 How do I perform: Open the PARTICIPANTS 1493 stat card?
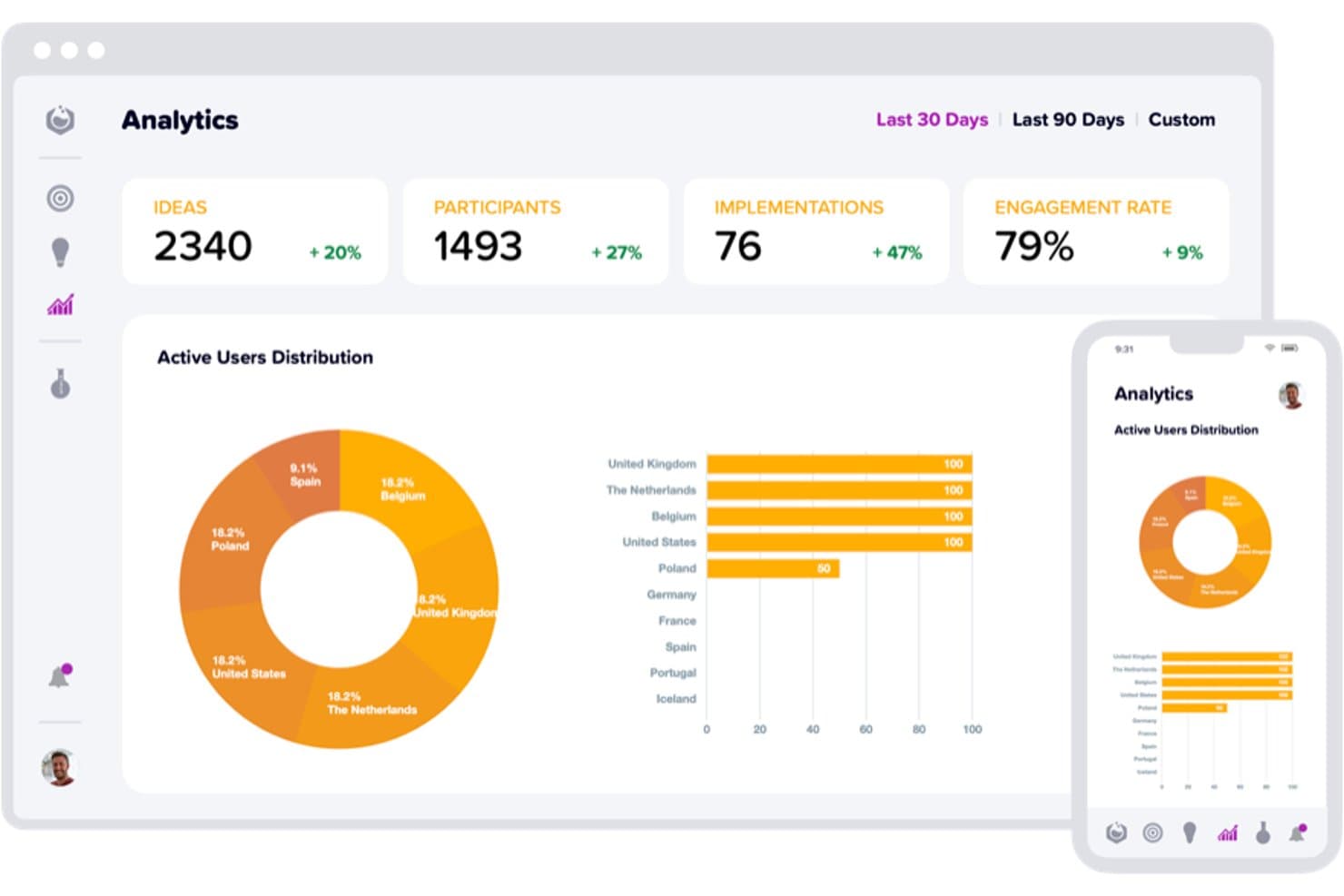click(x=536, y=231)
